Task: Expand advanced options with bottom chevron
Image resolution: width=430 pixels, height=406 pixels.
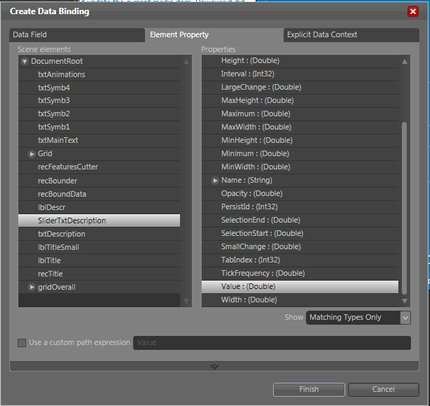Action: point(214,366)
